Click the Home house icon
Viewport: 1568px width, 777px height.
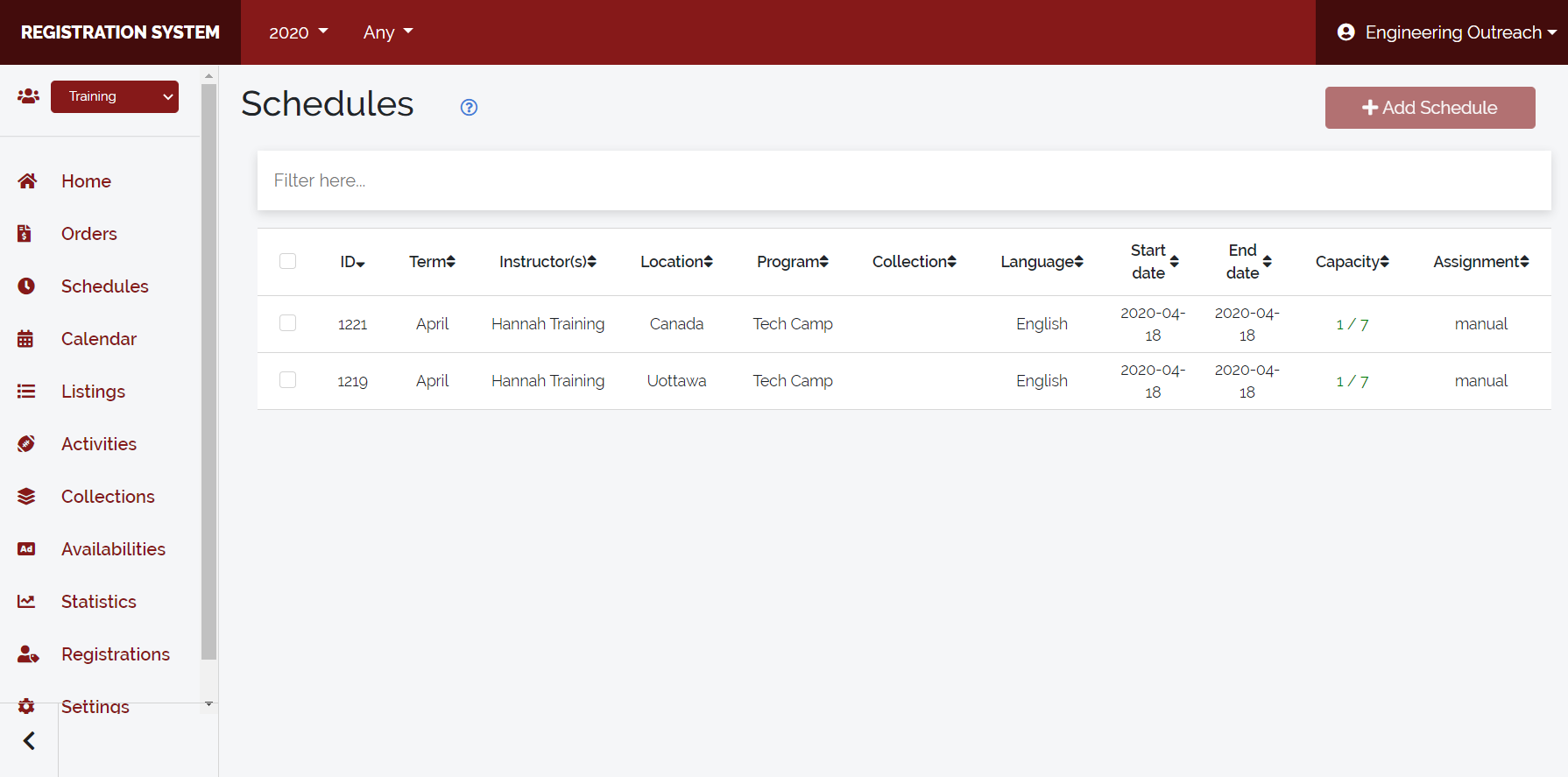tap(27, 181)
